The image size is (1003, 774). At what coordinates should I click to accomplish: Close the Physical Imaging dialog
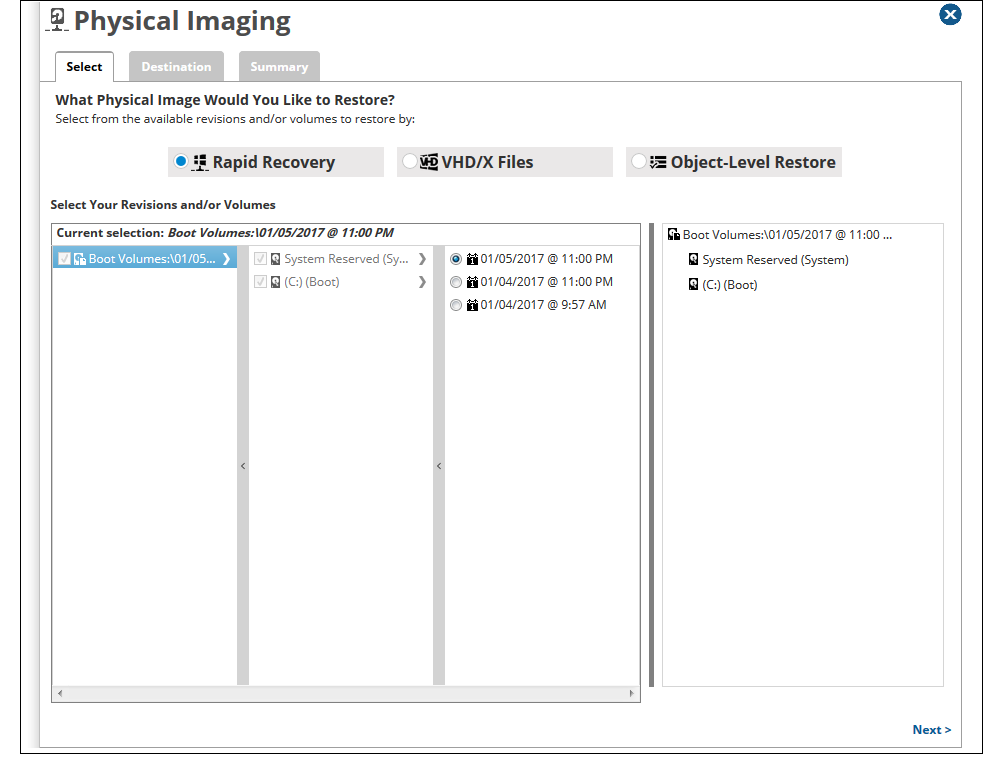pos(950,14)
